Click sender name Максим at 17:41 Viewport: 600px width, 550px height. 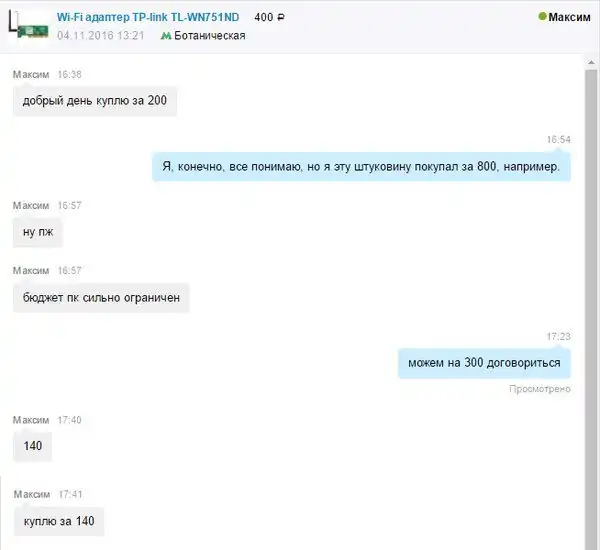coord(32,494)
